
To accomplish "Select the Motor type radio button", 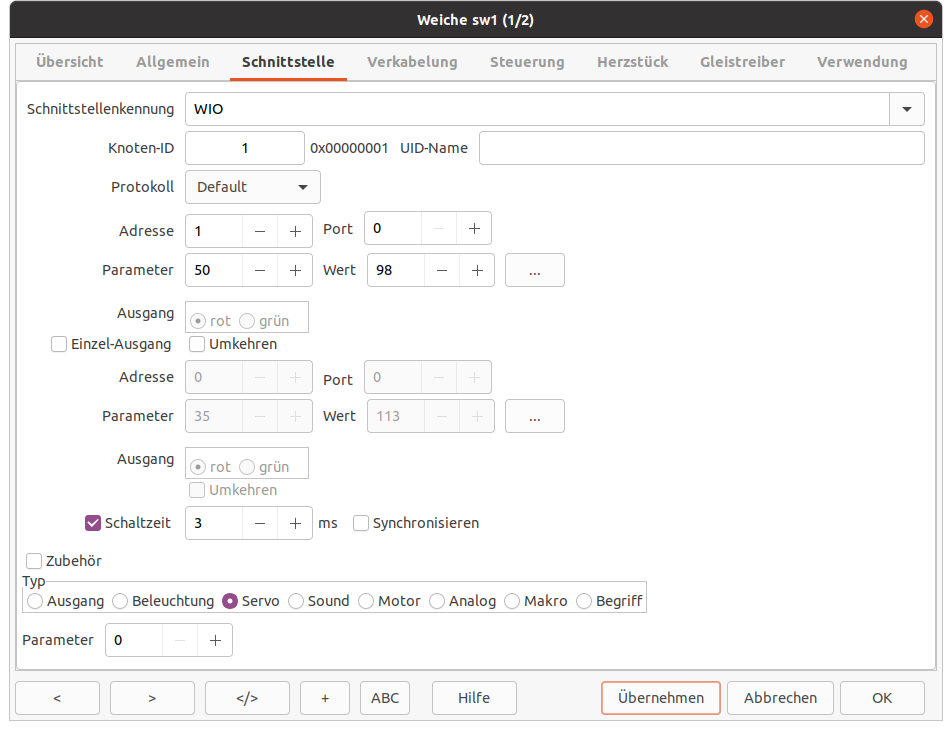I will coord(366,601).
